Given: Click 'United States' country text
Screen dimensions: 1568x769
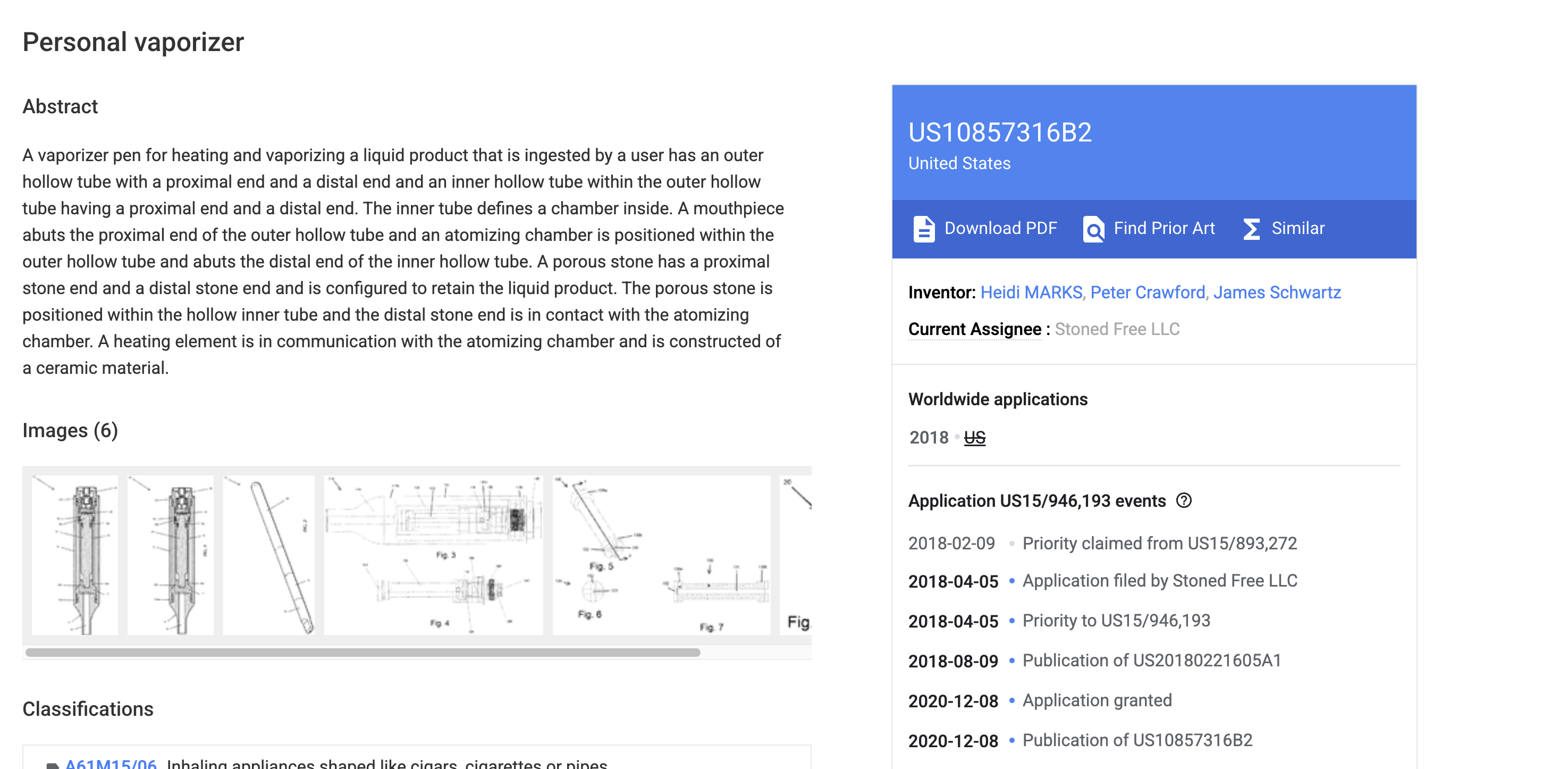Looking at the screenshot, I should point(959,163).
